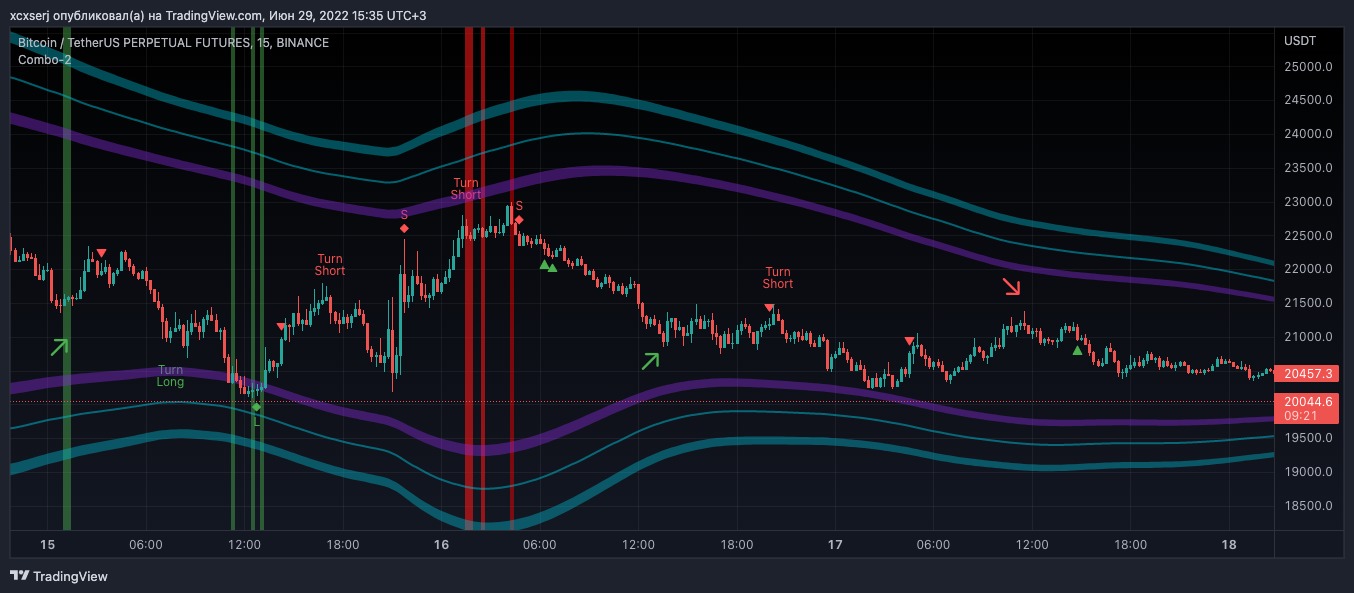
Task: Select the red 20457.3 current price tag
Action: coord(1308,374)
